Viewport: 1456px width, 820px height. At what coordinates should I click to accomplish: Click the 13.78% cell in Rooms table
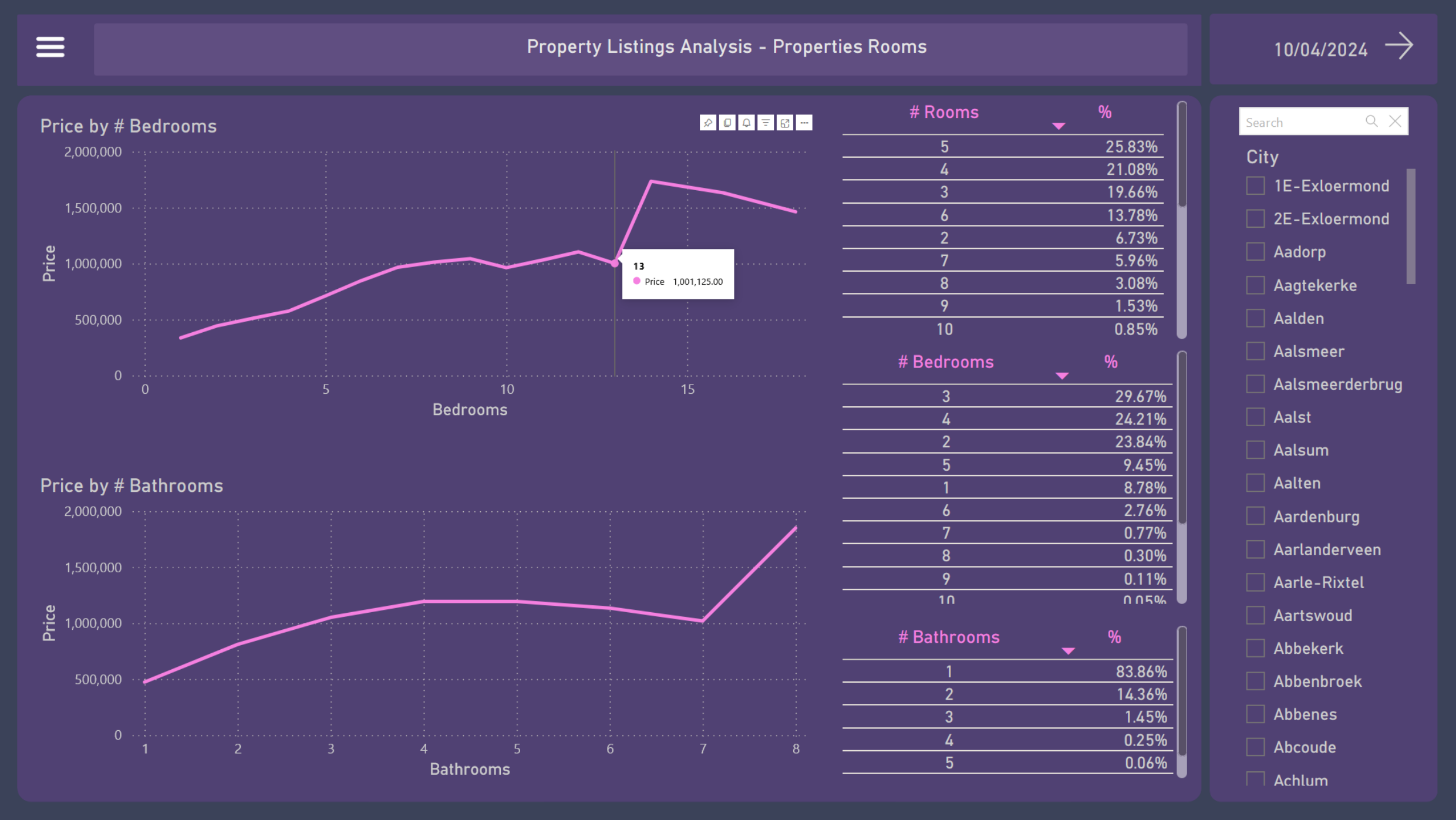pyautogui.click(x=1132, y=215)
